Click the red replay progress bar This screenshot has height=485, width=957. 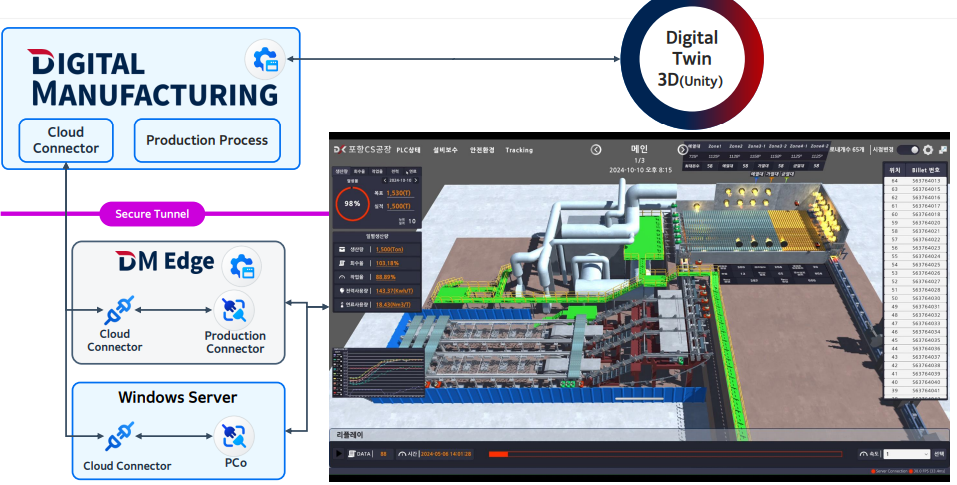[665, 454]
